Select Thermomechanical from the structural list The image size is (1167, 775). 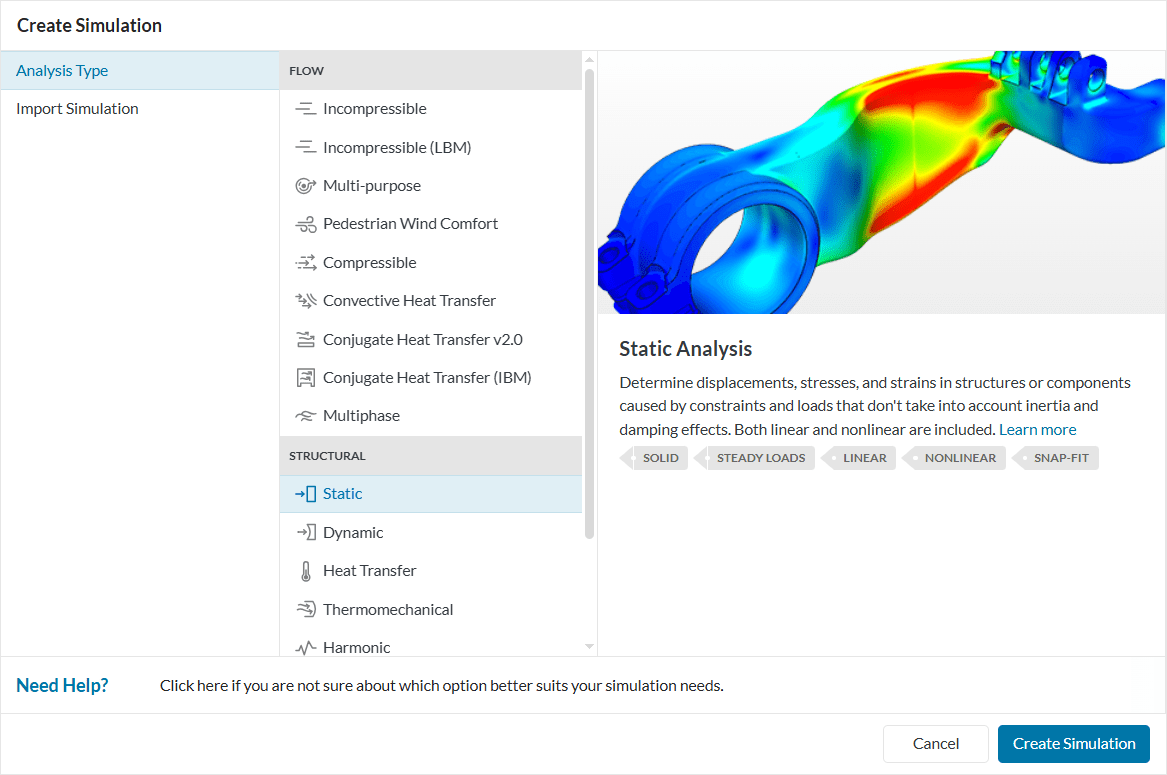pos(387,610)
